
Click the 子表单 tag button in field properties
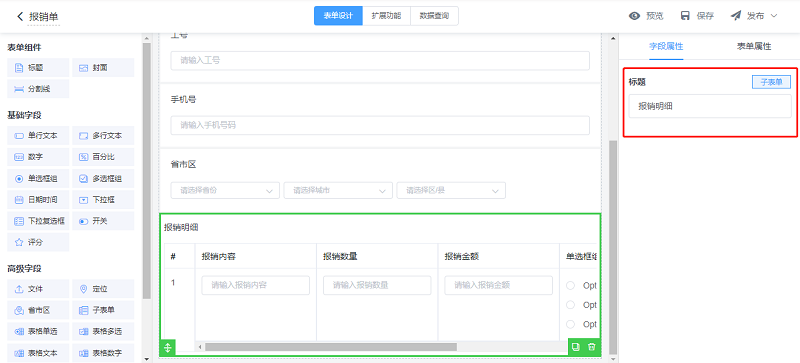[x=771, y=82]
